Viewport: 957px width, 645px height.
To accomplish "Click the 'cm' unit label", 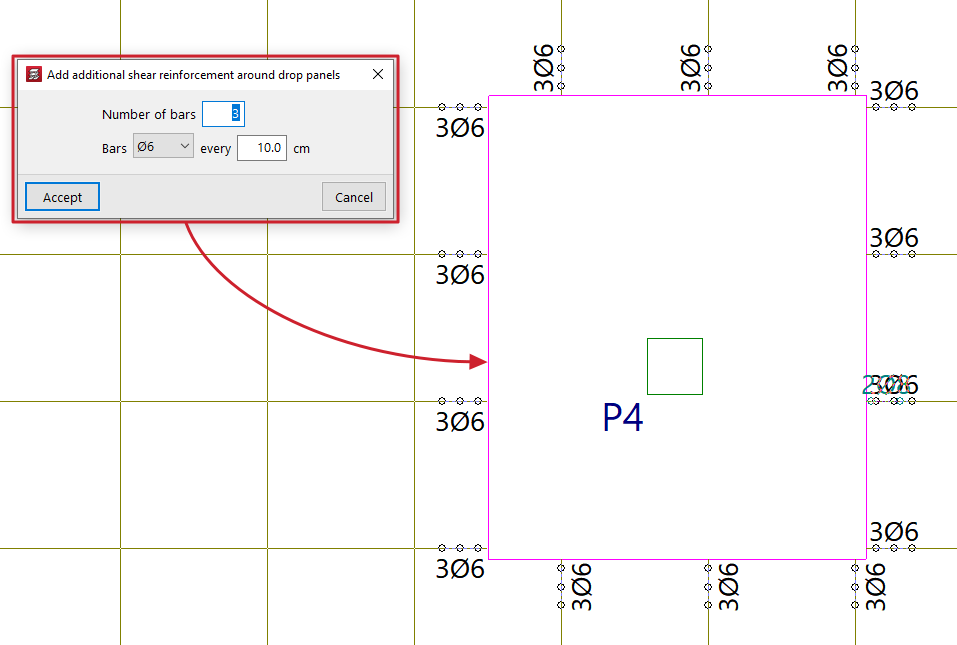I will [x=302, y=149].
